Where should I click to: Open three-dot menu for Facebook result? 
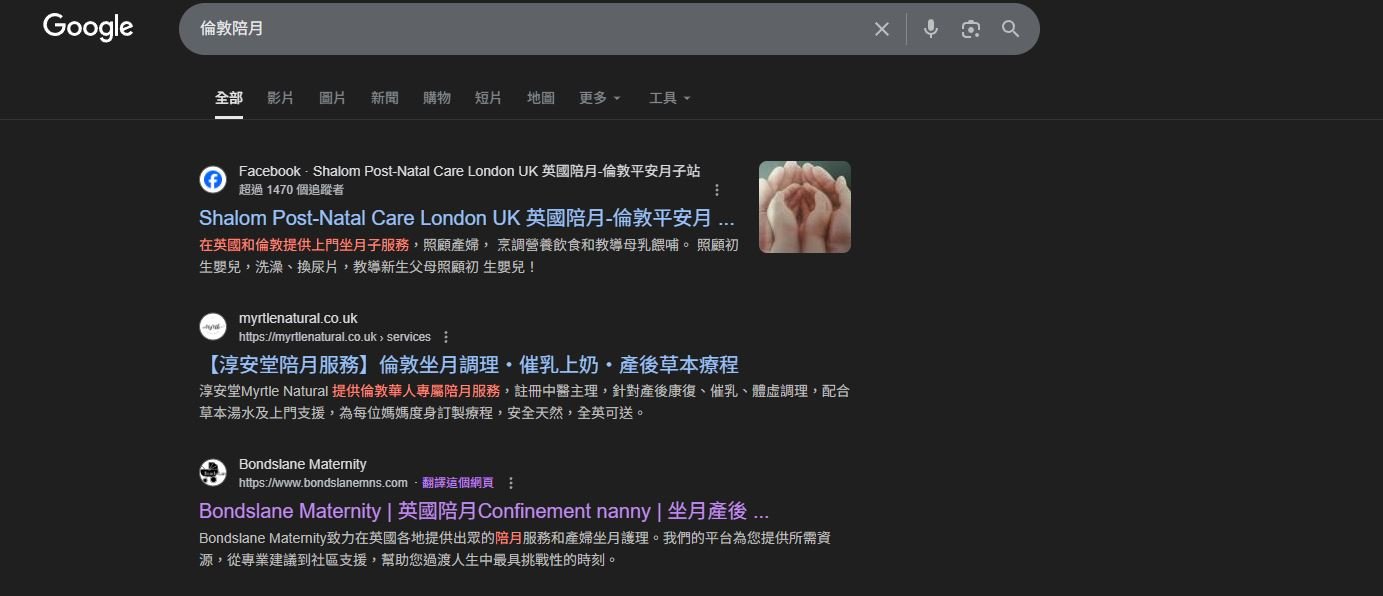(716, 190)
